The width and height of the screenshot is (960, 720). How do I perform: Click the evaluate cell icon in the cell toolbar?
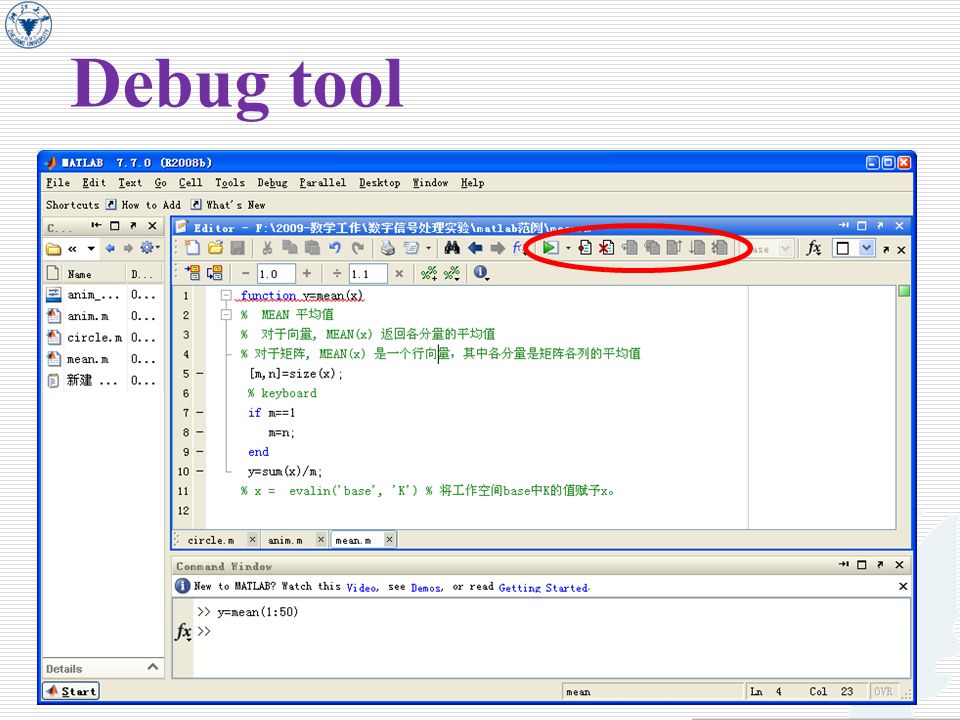click(x=192, y=273)
